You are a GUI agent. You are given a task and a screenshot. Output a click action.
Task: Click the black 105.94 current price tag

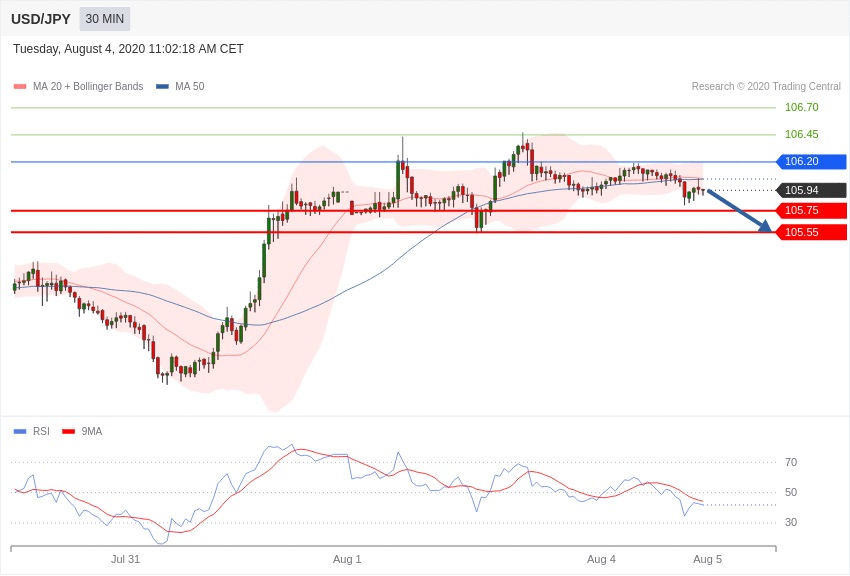[811, 190]
